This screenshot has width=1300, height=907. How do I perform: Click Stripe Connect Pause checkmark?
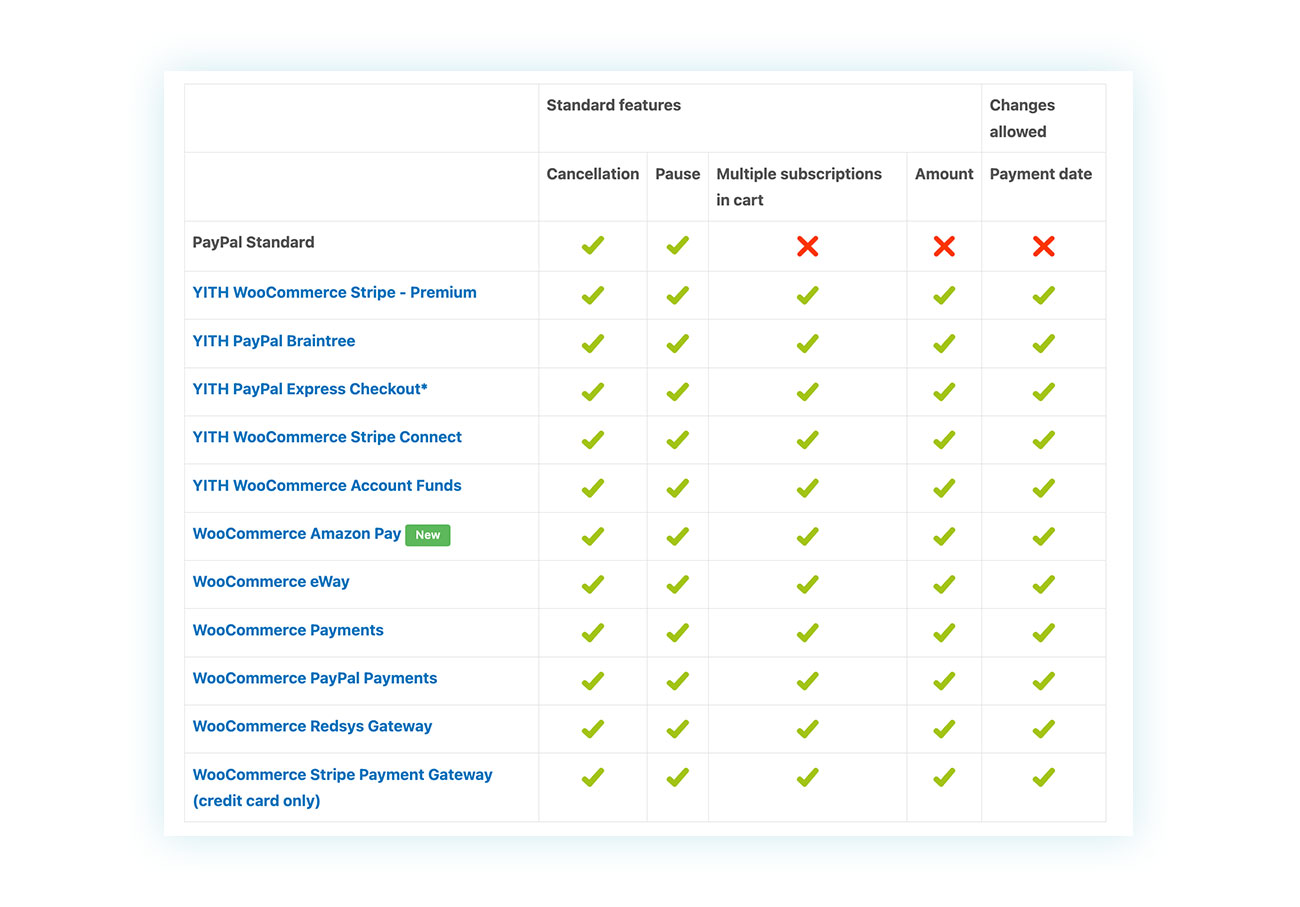coord(678,439)
